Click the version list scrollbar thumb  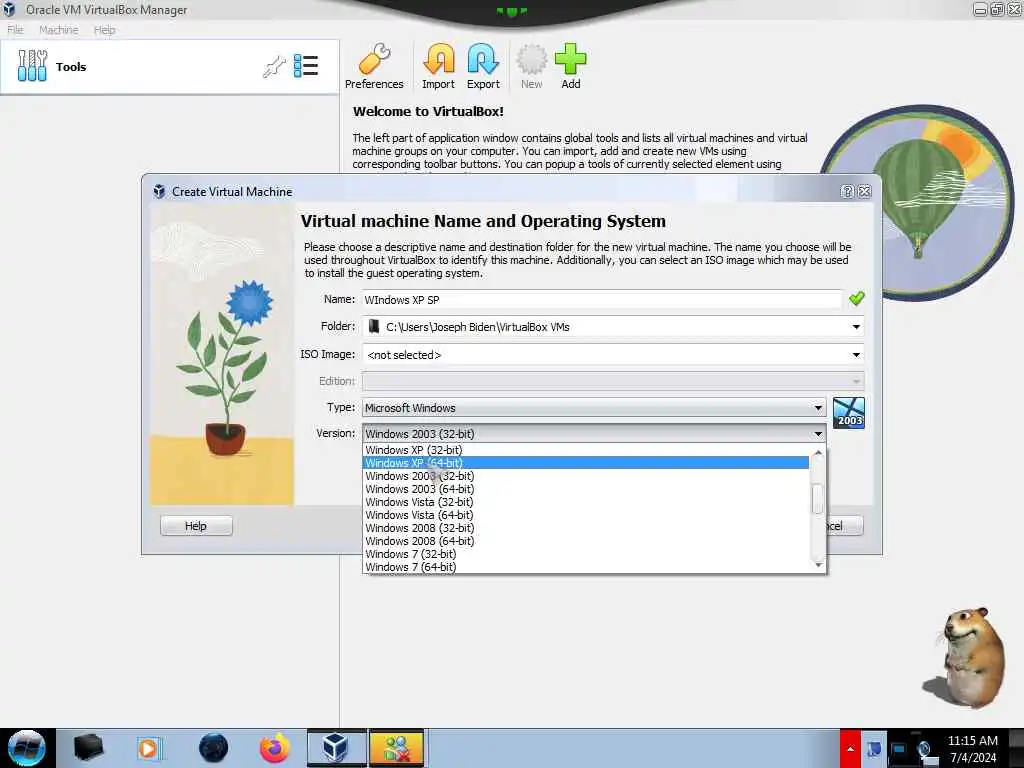pyautogui.click(x=818, y=499)
